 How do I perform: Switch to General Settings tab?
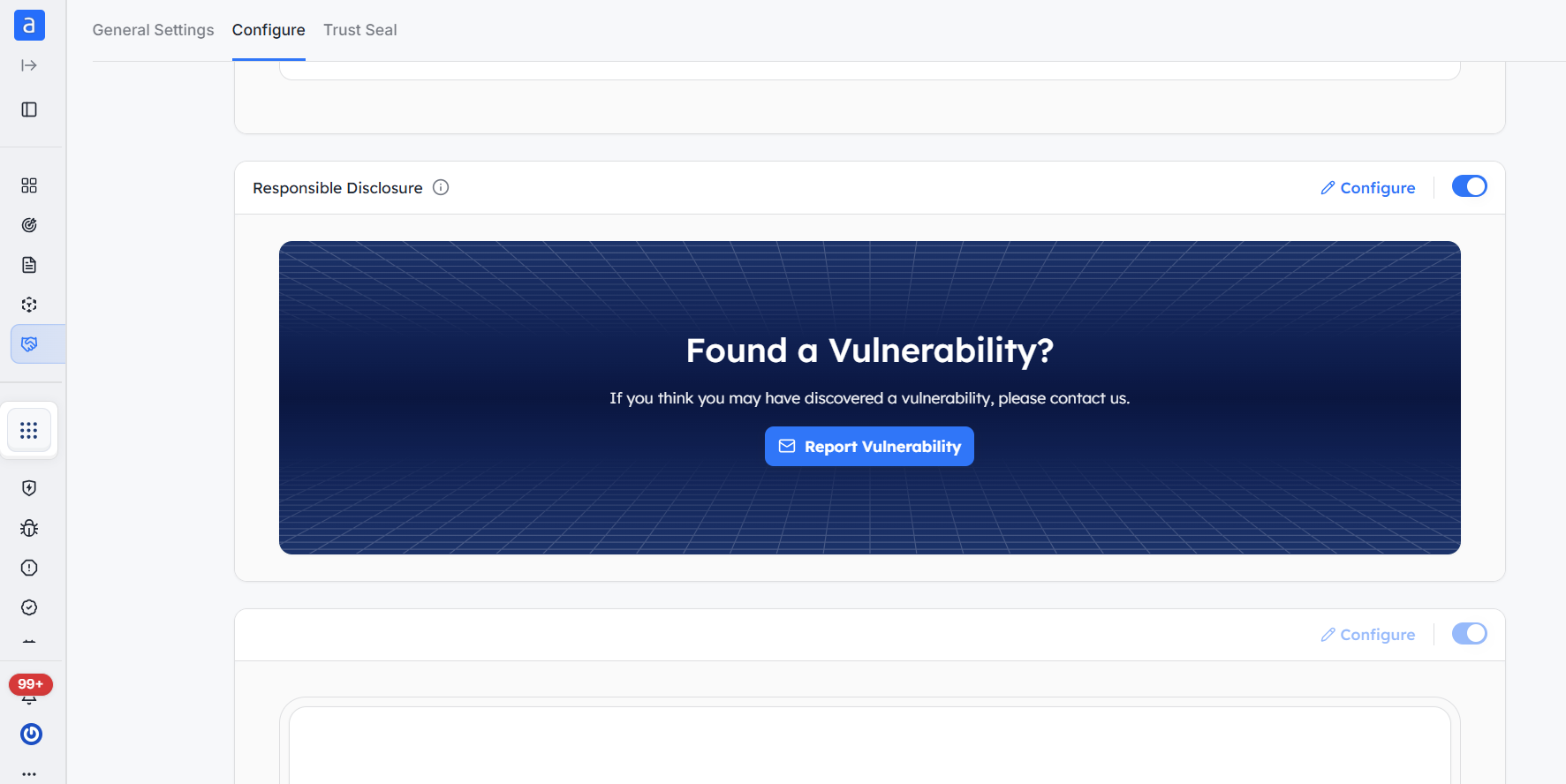153,30
